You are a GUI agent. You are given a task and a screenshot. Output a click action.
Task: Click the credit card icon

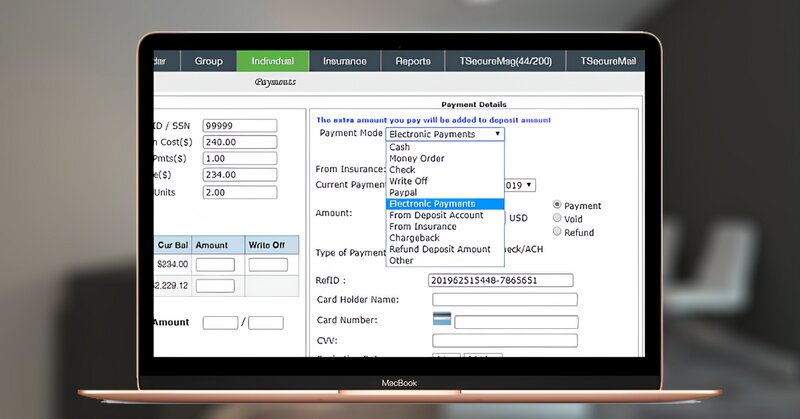pyautogui.click(x=442, y=318)
